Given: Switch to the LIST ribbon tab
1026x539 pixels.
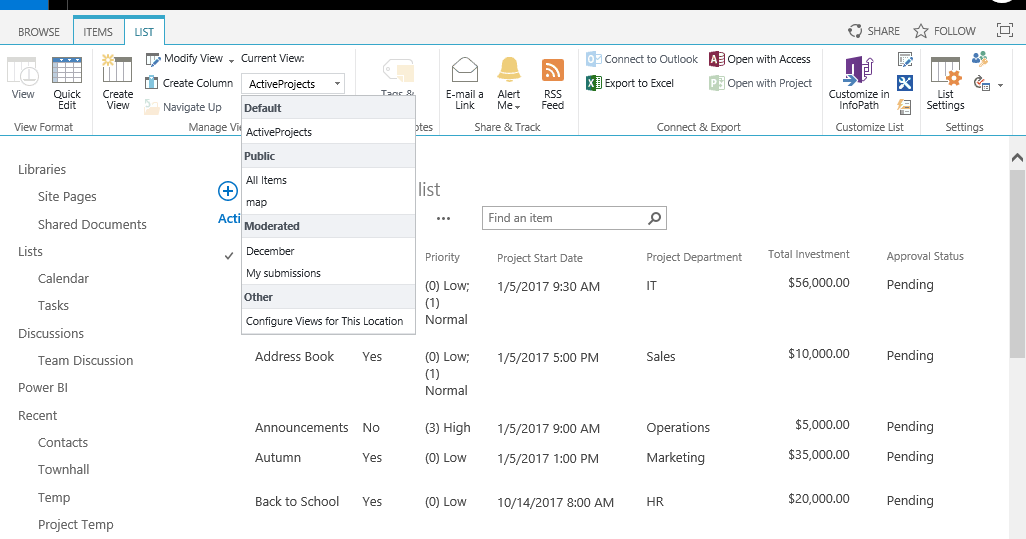Looking at the screenshot, I should [x=144, y=31].
